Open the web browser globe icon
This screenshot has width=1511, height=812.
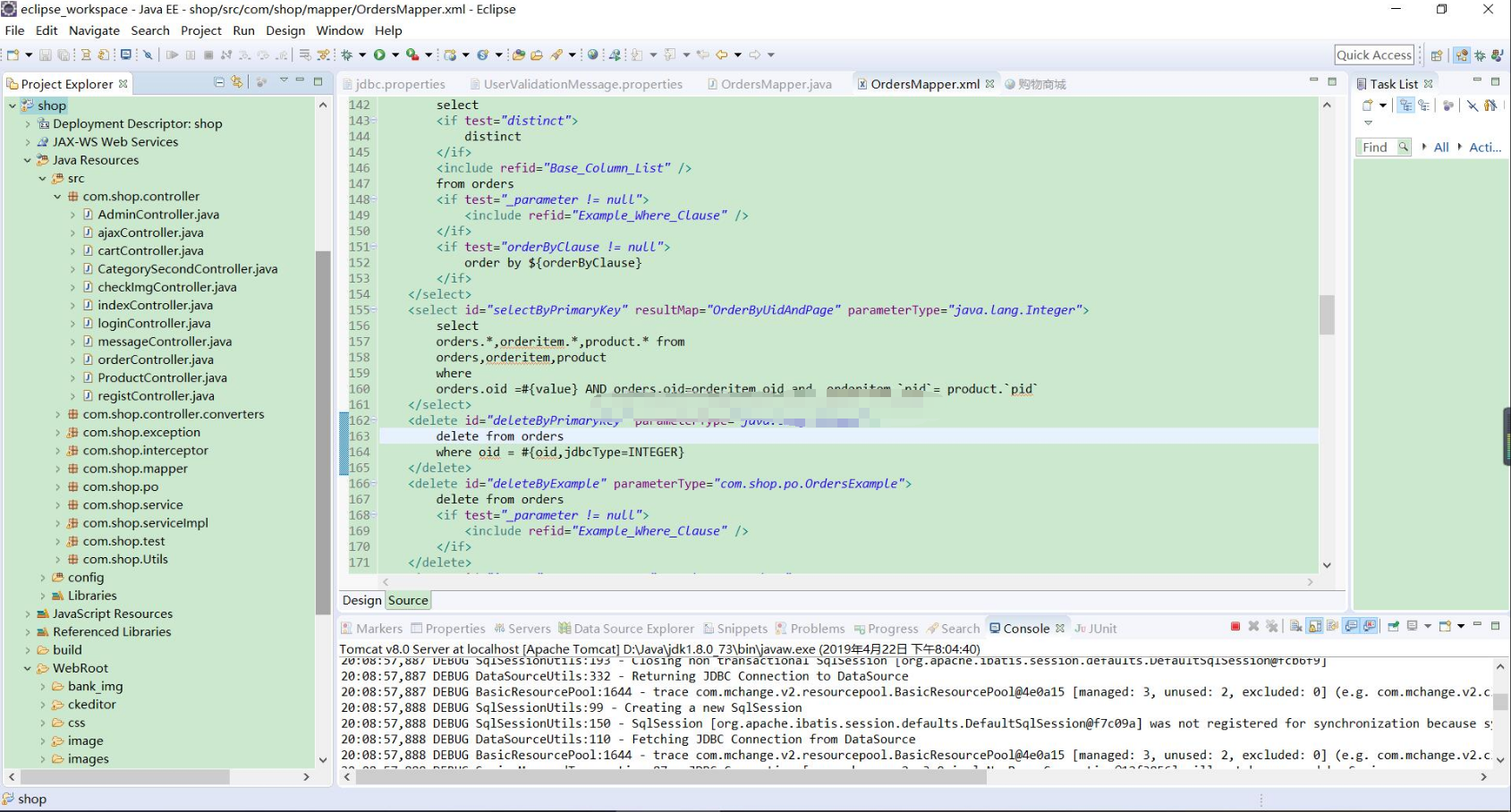click(592, 55)
